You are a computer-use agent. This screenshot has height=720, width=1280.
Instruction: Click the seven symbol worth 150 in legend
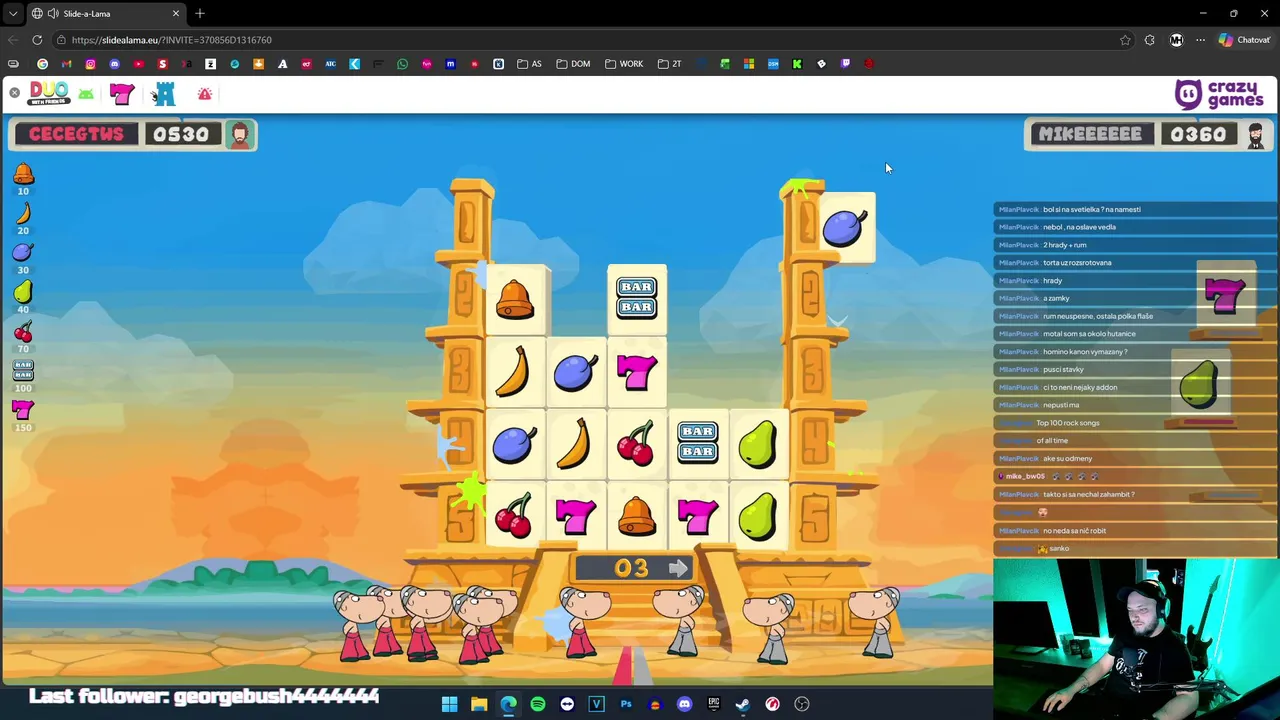(x=23, y=409)
